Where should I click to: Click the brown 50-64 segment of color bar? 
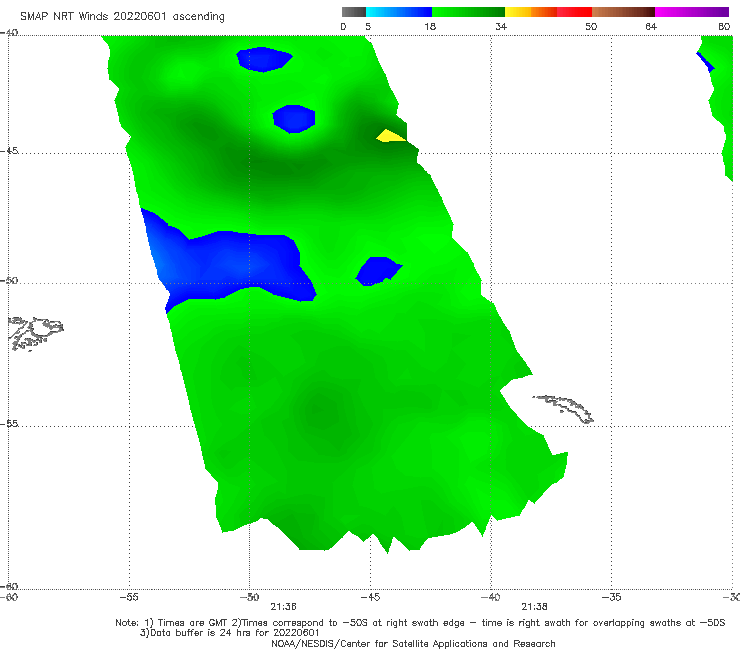click(623, 12)
